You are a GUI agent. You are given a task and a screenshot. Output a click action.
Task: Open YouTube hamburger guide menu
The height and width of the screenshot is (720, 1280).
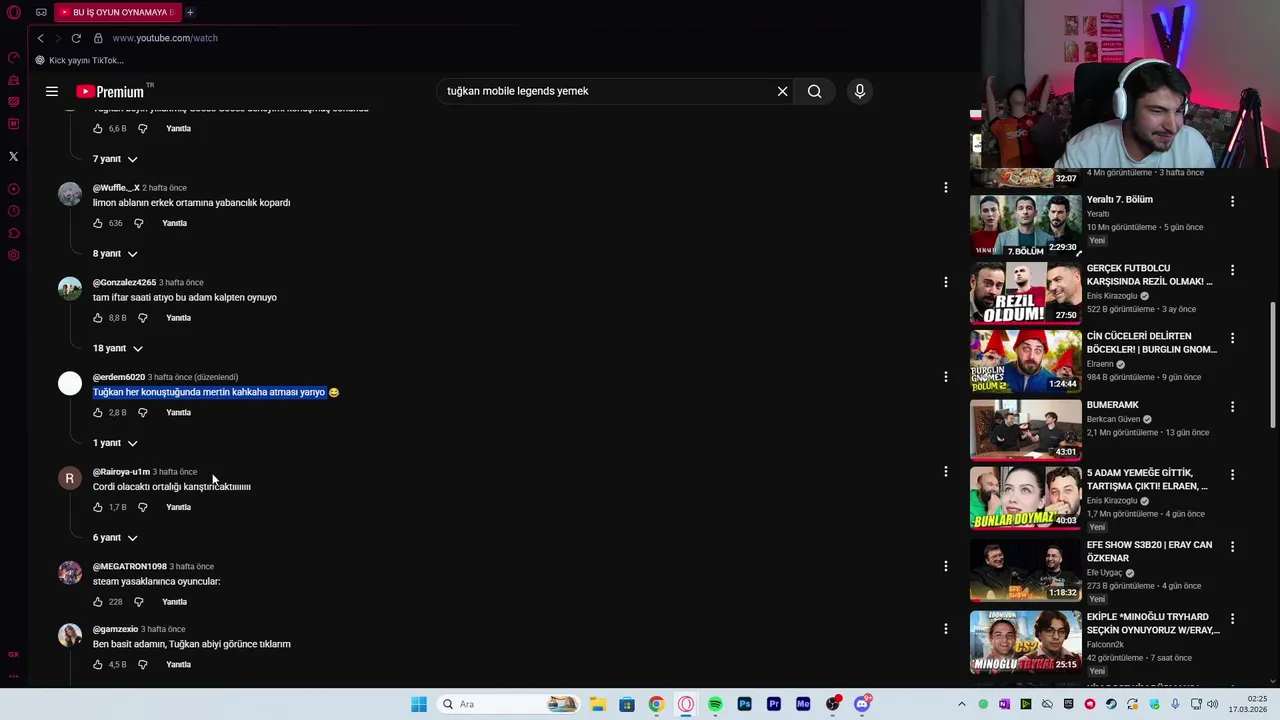click(52, 91)
